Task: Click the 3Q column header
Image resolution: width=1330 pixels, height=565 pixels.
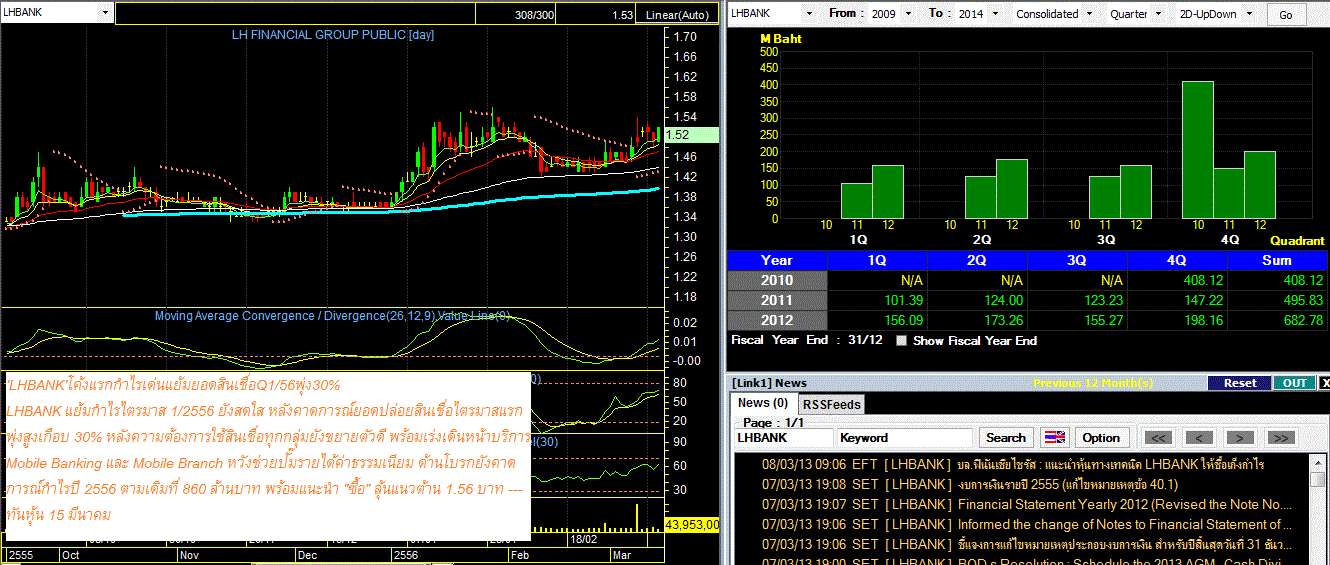Action: [x=1077, y=260]
